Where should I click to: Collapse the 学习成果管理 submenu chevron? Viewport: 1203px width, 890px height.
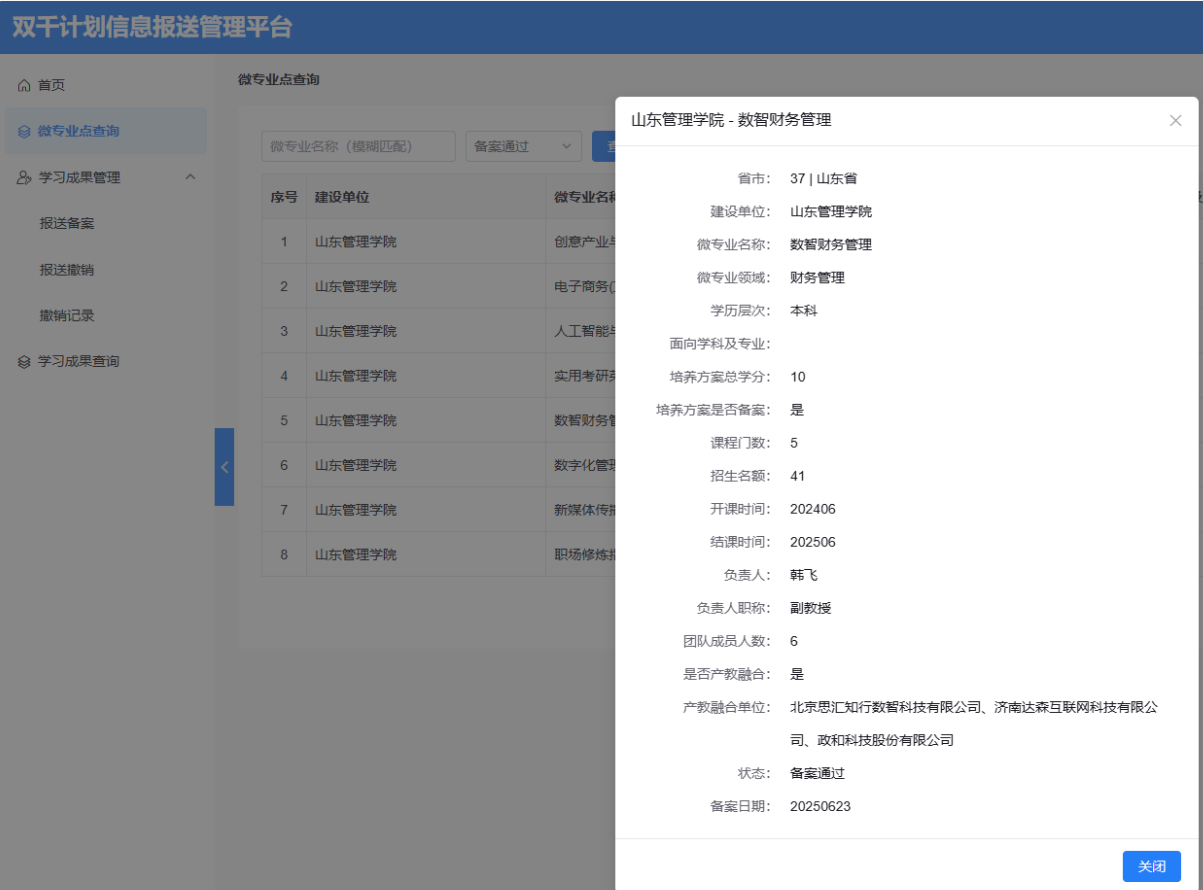[190, 177]
